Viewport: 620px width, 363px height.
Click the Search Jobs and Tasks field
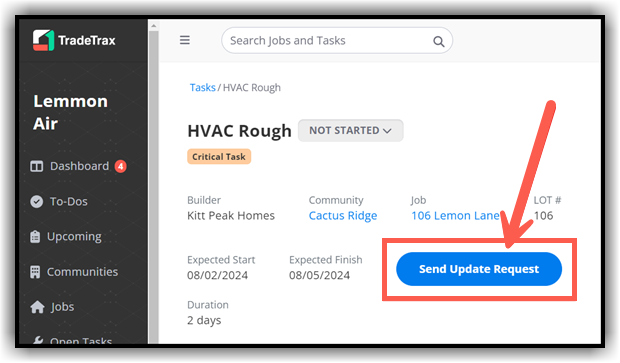337,40
